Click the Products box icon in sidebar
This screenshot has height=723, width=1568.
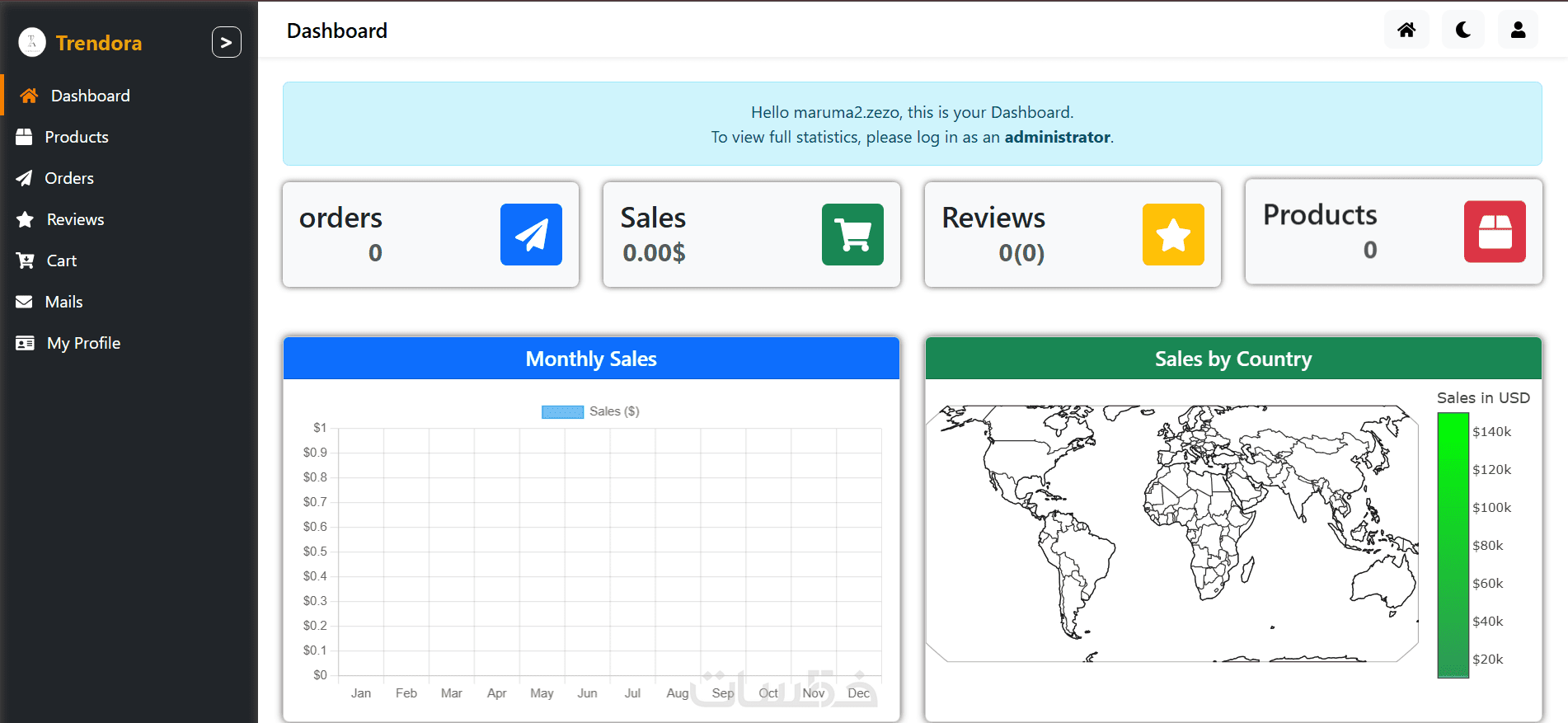pos(24,137)
